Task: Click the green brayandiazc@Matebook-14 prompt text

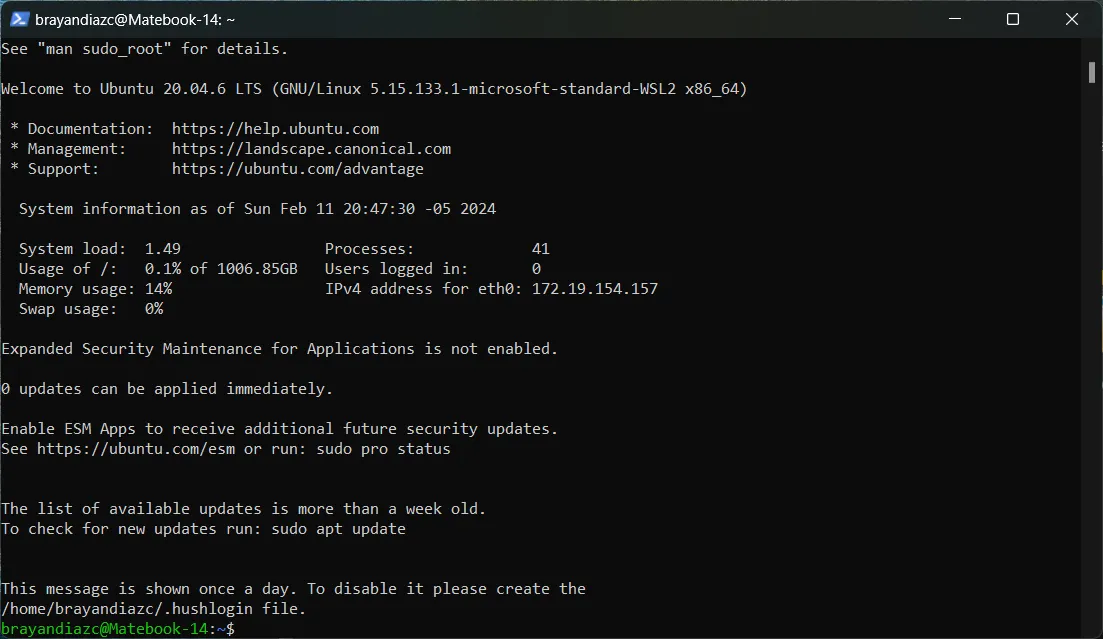Action: click(105, 629)
